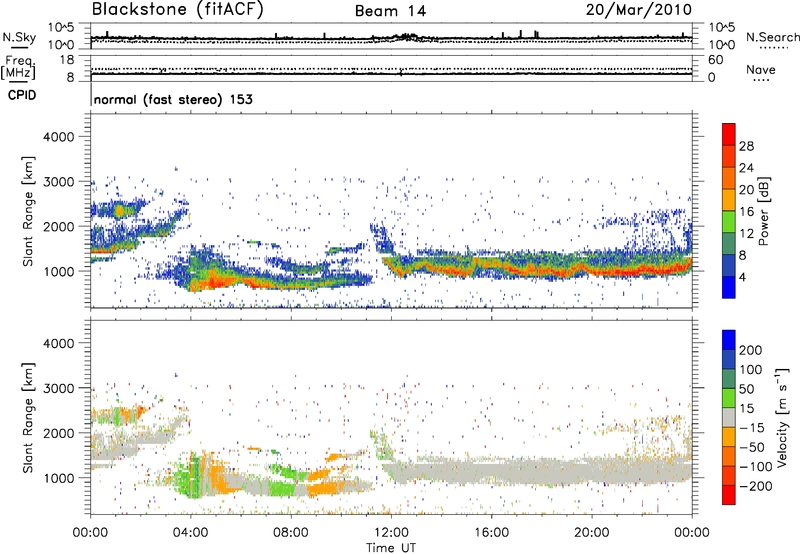Click the '04:00' time tick label
The image size is (800, 554).
(190, 533)
